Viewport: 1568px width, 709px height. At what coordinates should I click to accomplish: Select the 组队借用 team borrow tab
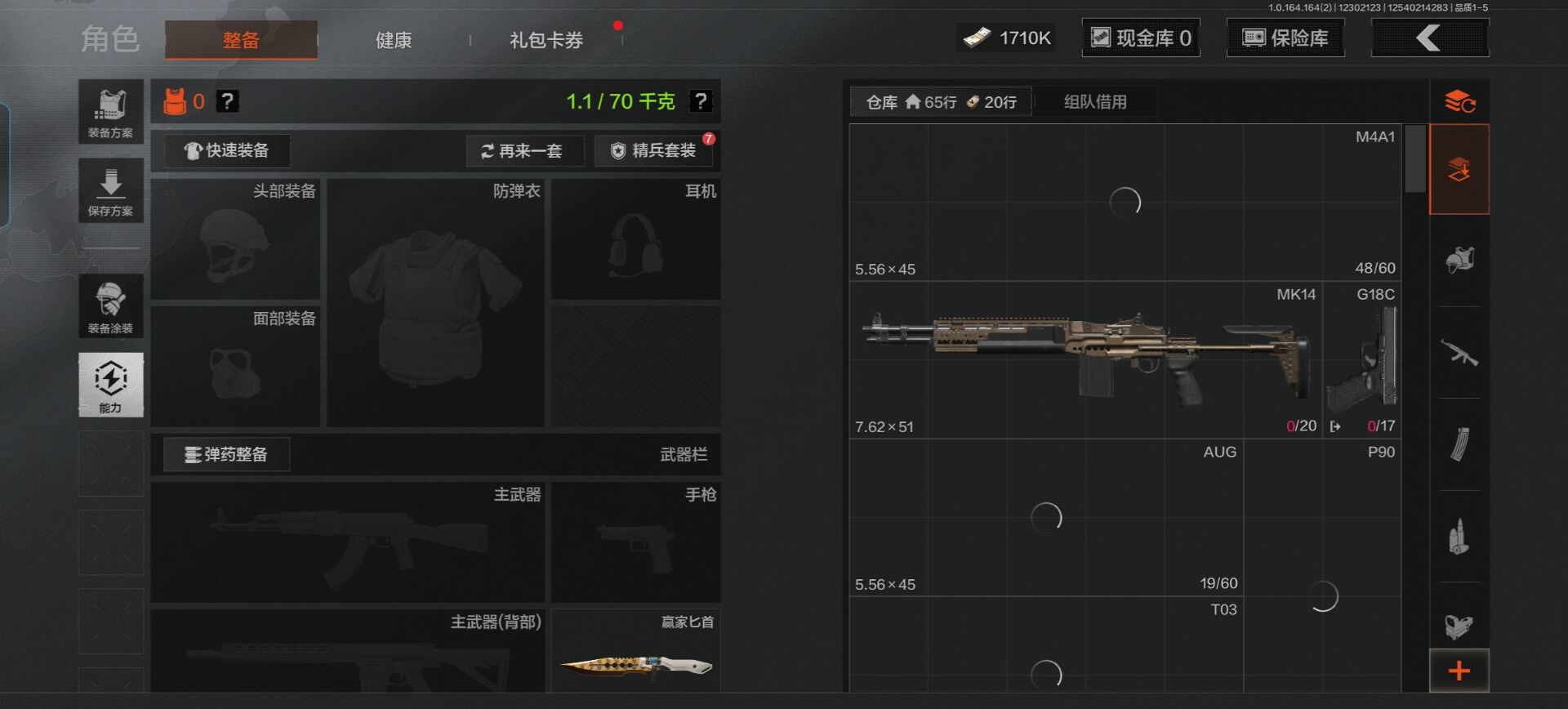pos(1095,102)
